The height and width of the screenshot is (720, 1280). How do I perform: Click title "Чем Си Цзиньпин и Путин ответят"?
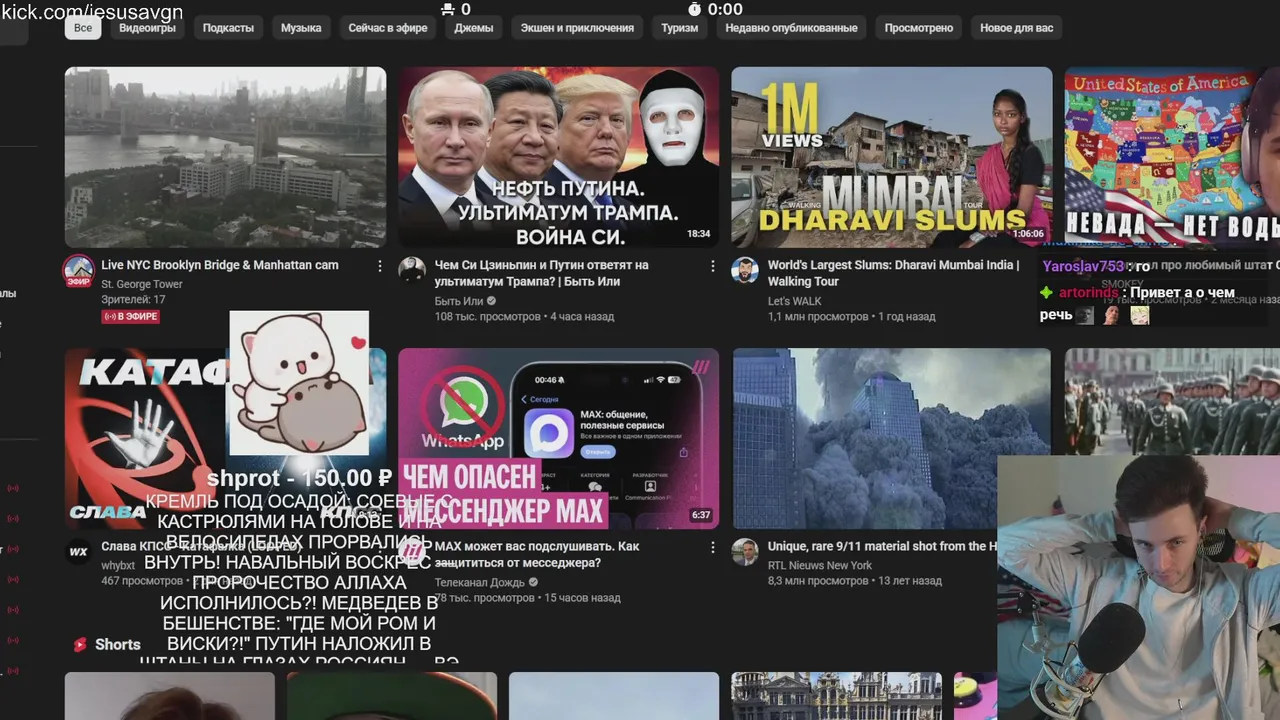click(x=542, y=273)
